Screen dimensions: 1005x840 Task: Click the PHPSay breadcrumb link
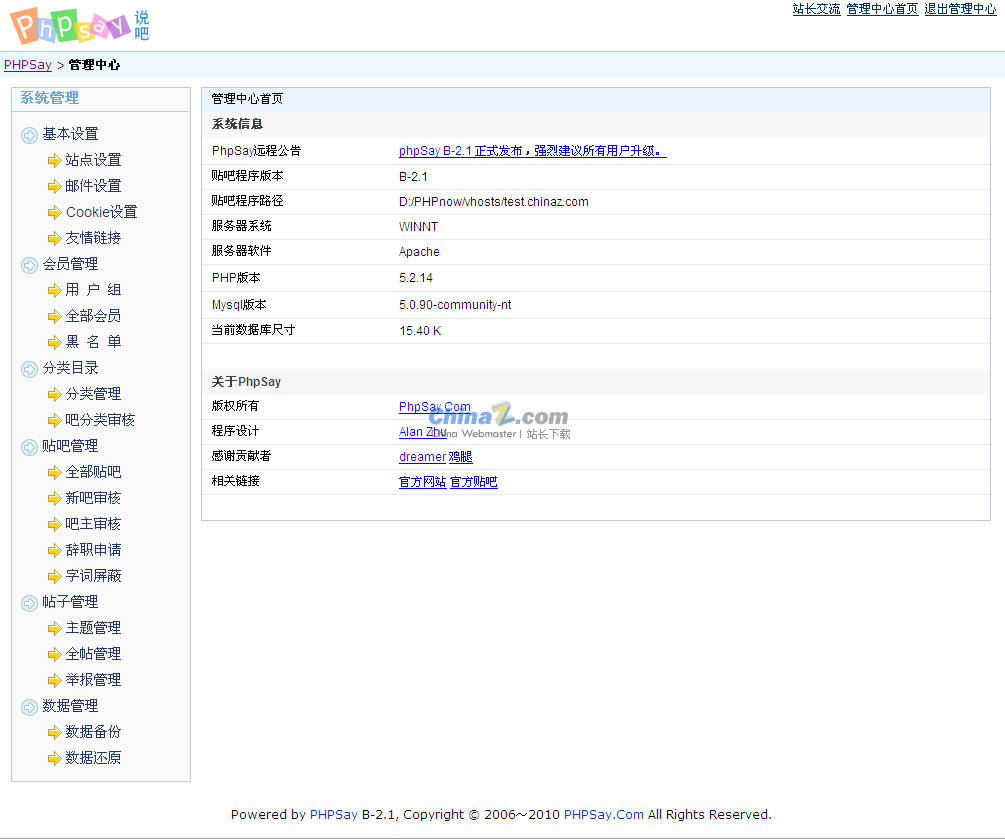[x=28, y=65]
